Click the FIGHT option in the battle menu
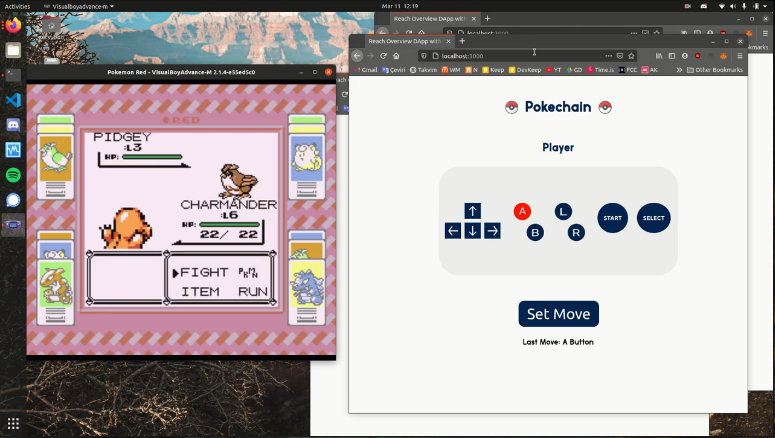The image size is (775, 438). [x=204, y=272]
